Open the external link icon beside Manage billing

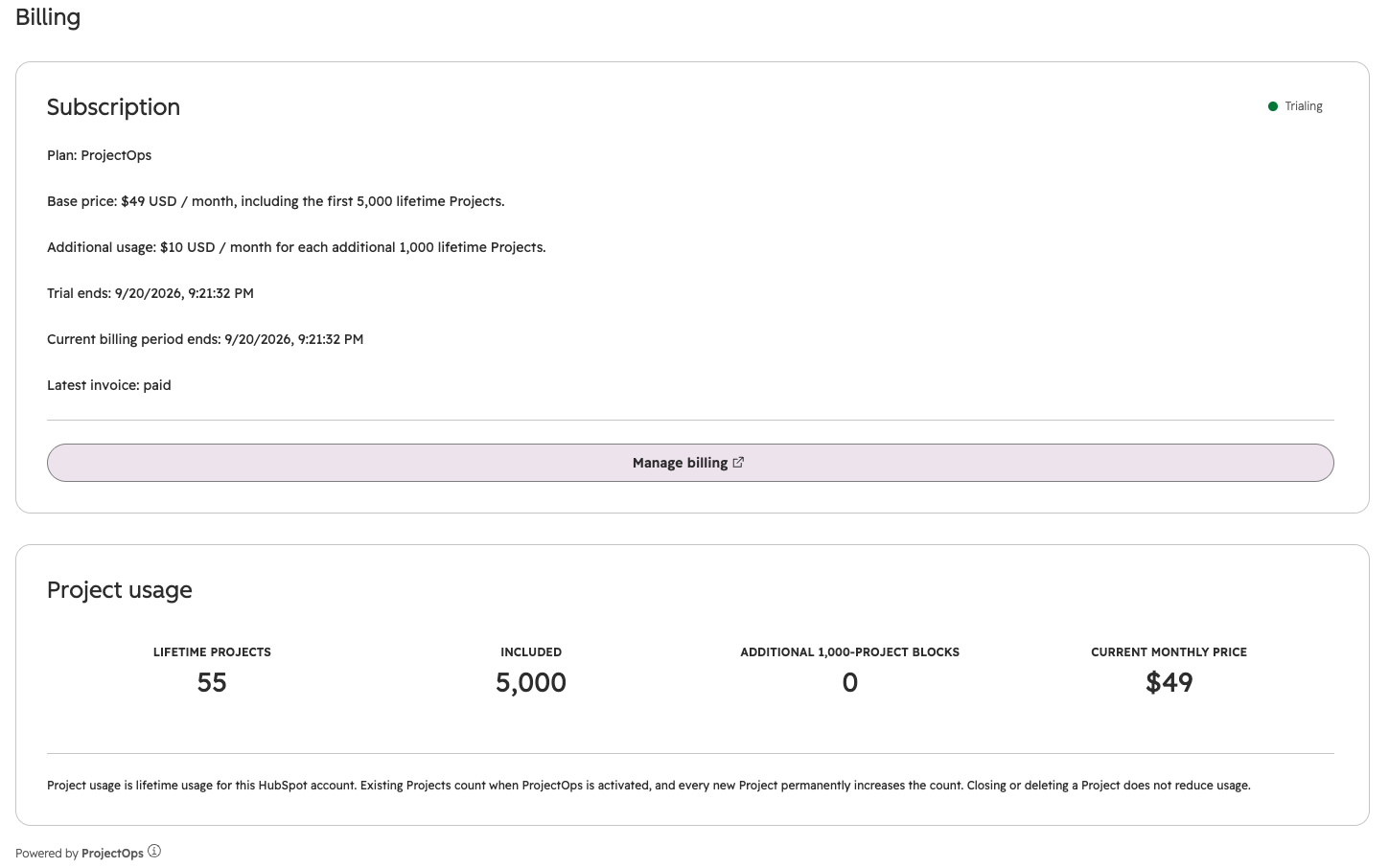point(738,463)
